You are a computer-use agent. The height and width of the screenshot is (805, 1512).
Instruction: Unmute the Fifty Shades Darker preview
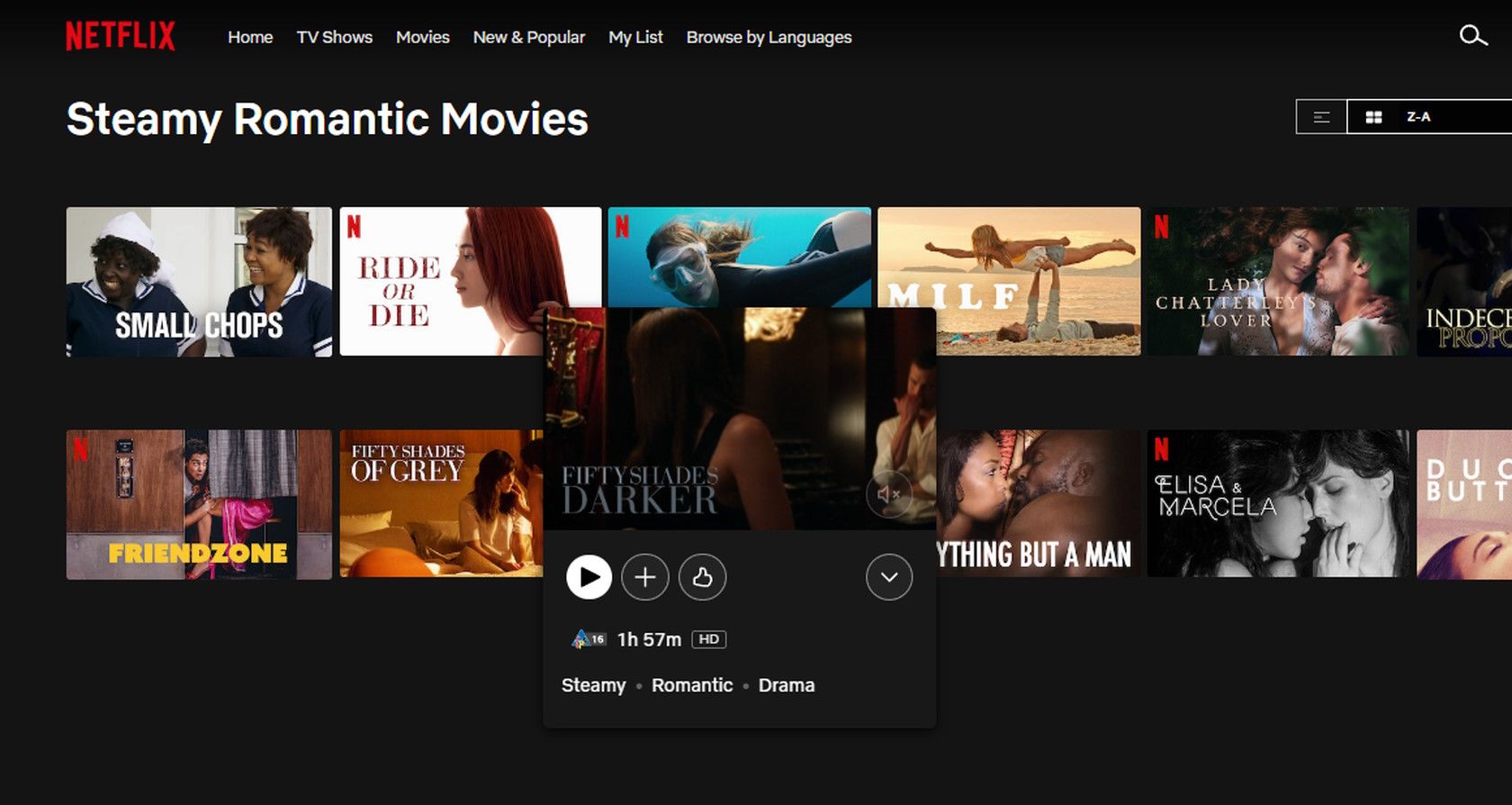[889, 493]
